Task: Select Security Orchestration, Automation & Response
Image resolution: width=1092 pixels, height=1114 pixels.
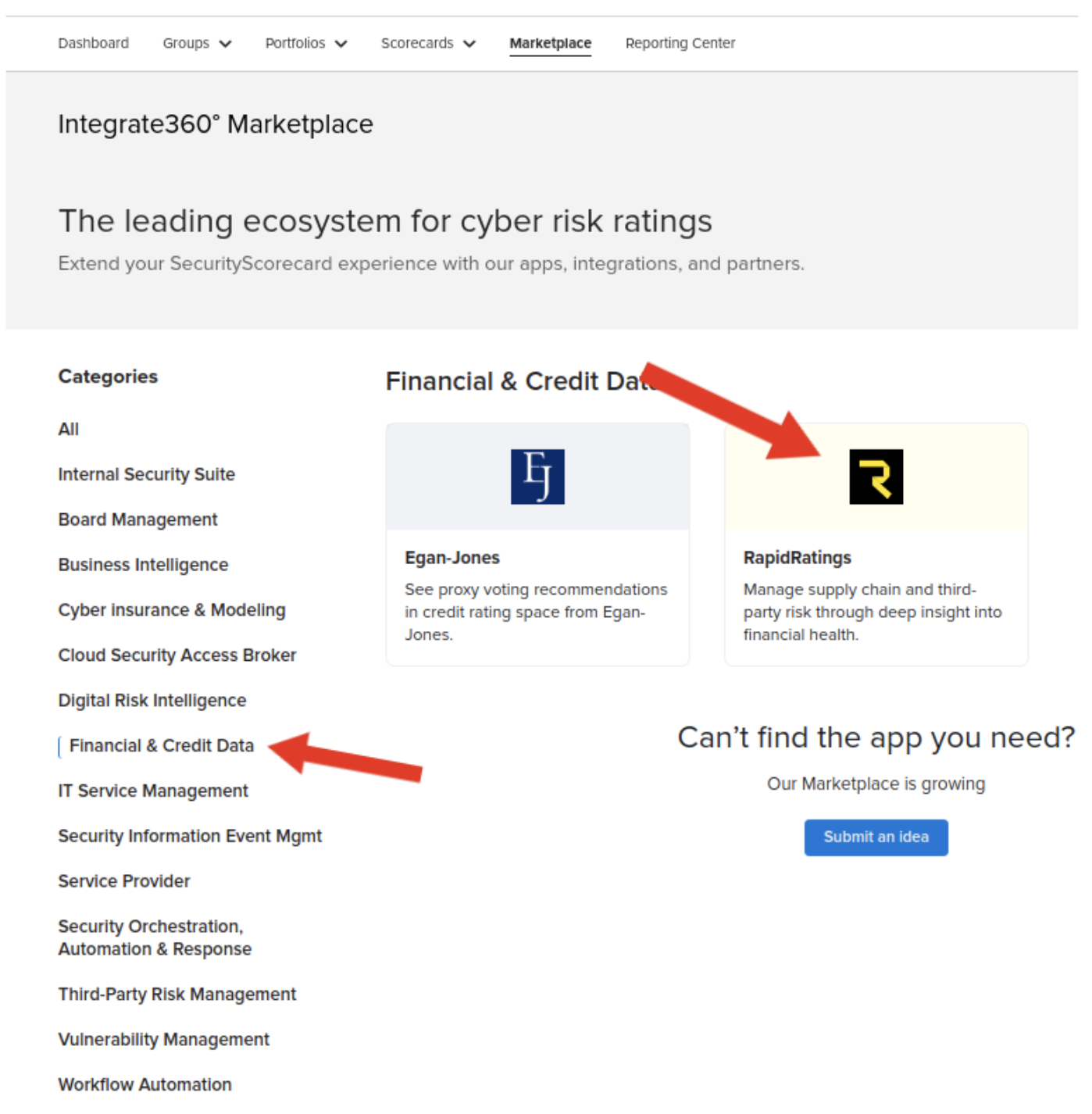Action: [x=155, y=937]
